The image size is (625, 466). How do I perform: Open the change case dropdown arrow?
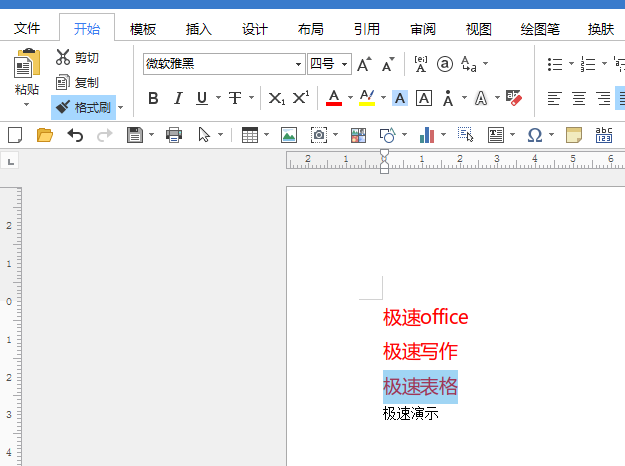coord(485,63)
